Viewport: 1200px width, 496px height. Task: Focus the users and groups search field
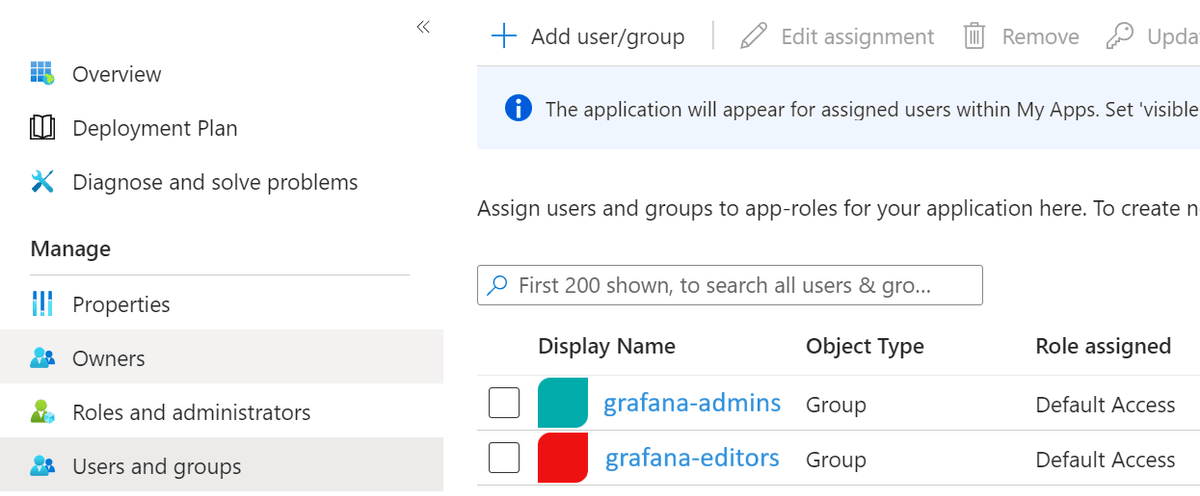(x=730, y=285)
